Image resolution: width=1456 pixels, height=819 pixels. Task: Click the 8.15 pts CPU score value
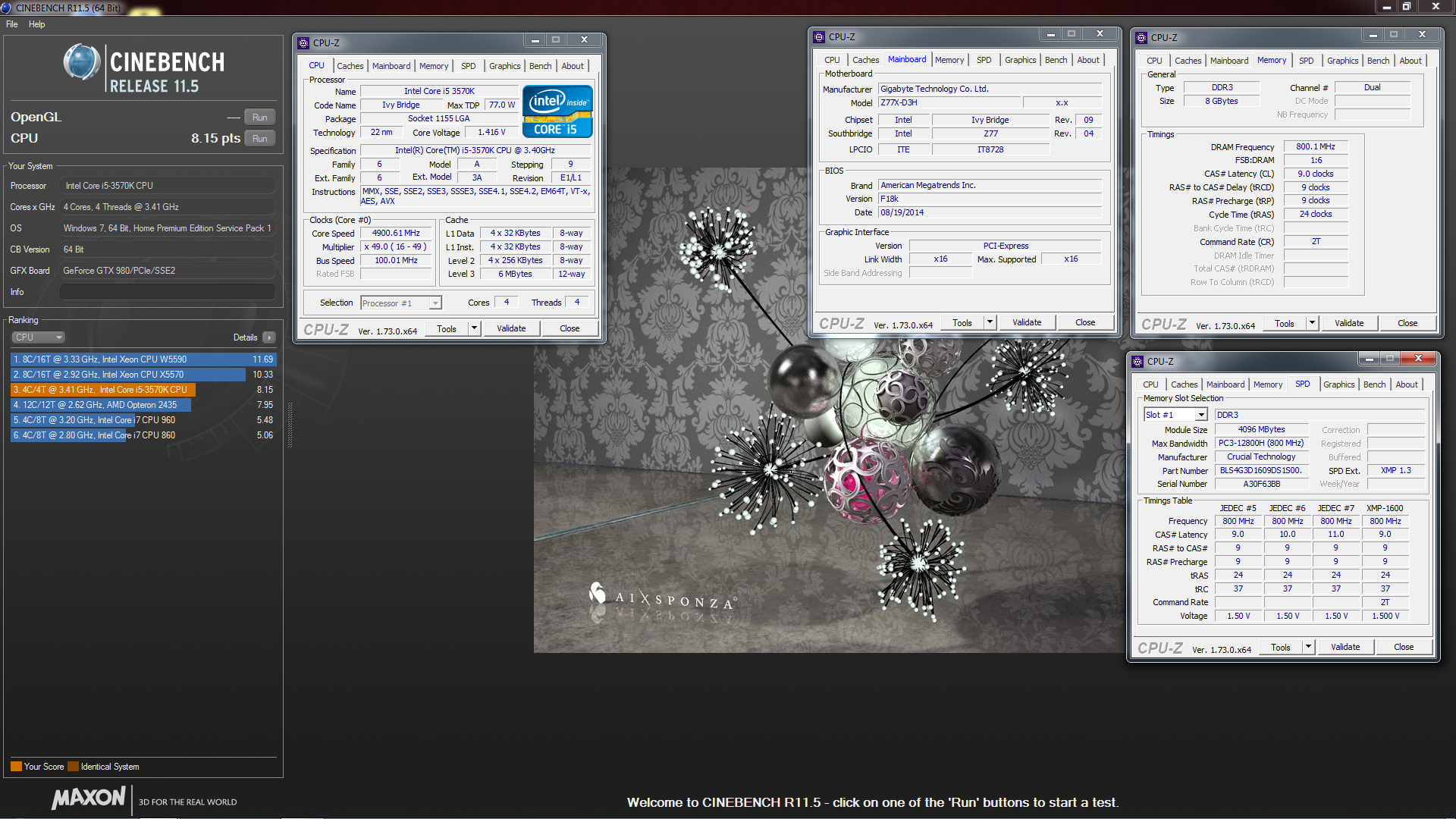pos(215,138)
